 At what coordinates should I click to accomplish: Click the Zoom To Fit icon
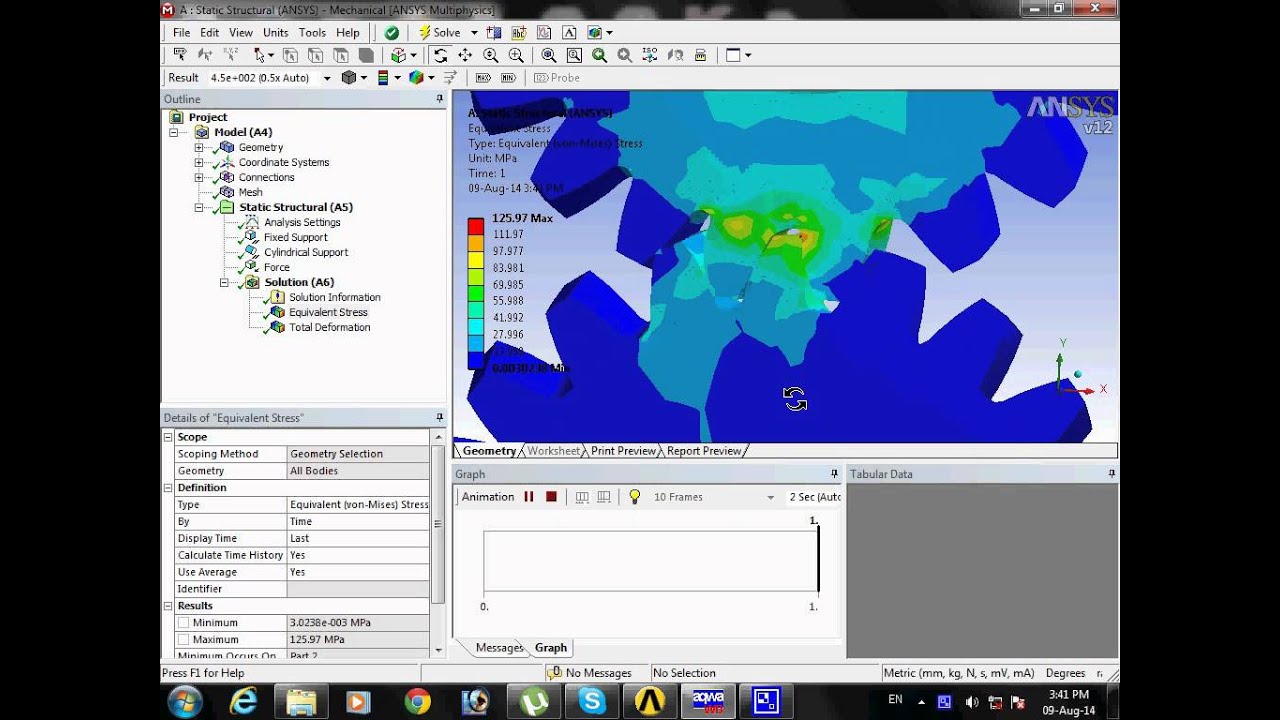pos(549,55)
